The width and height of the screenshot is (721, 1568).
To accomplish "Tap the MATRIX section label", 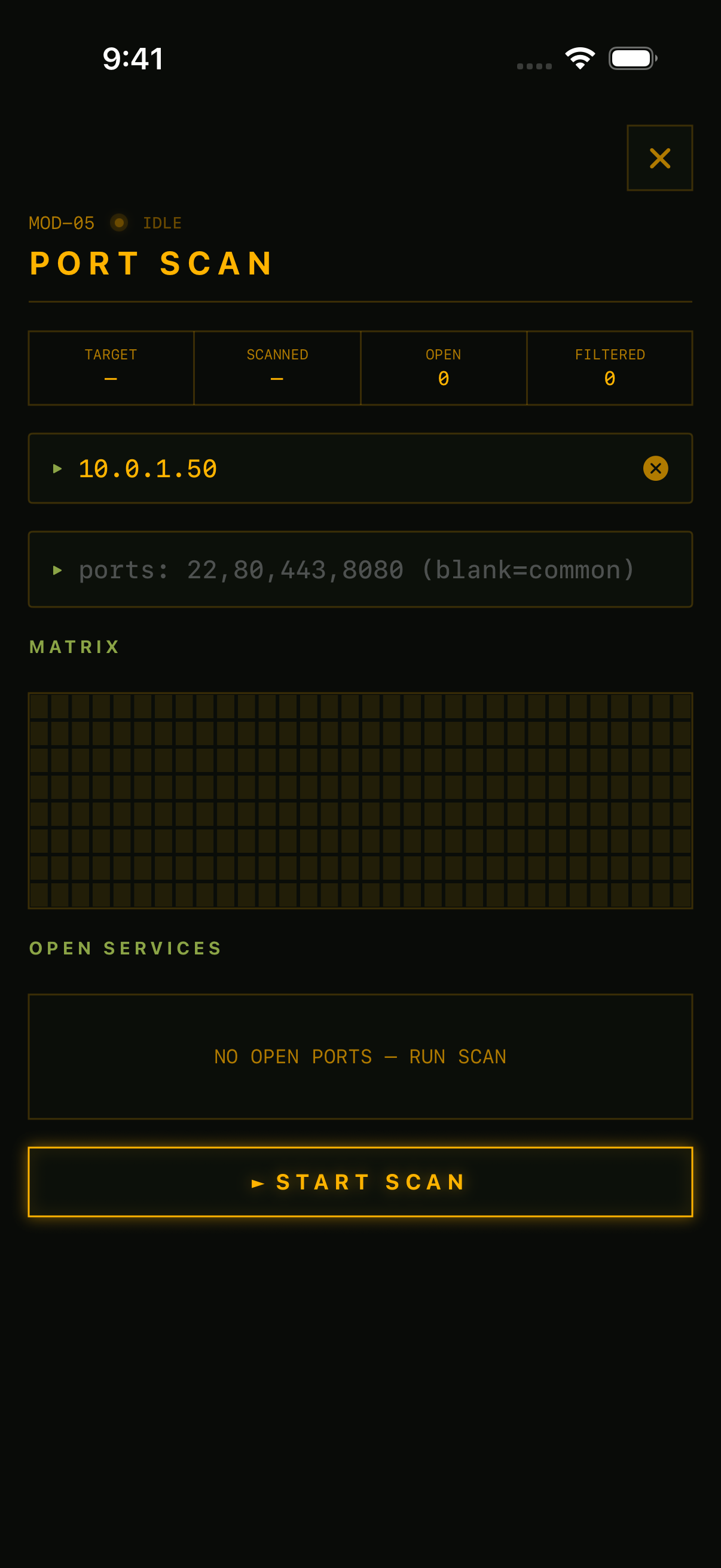I will (x=74, y=646).
